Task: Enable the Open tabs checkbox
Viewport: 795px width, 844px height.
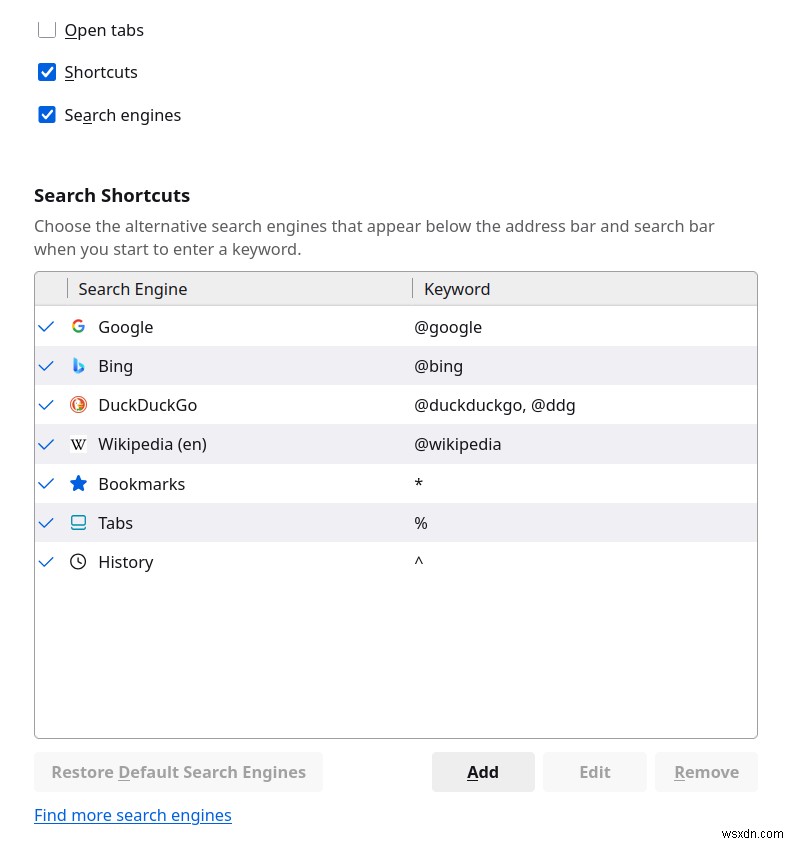Action: [47, 30]
